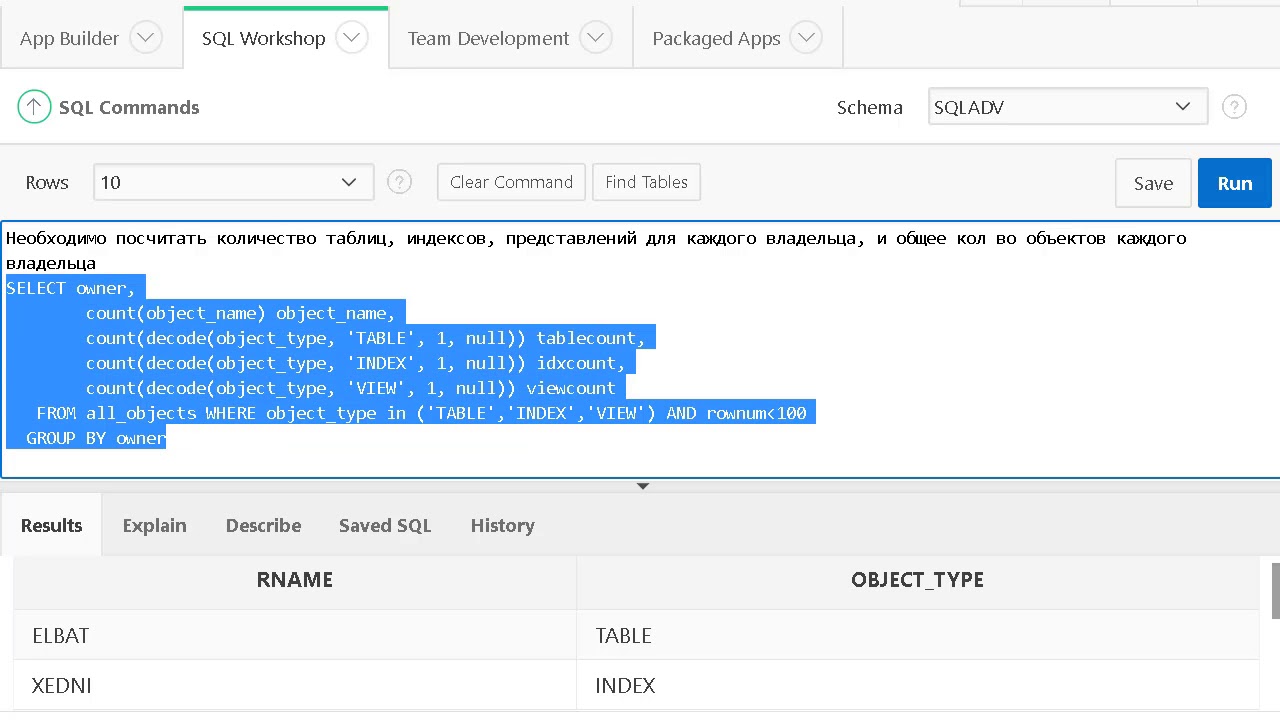Select the INDEX result cell
This screenshot has width=1280, height=720.
[917, 685]
